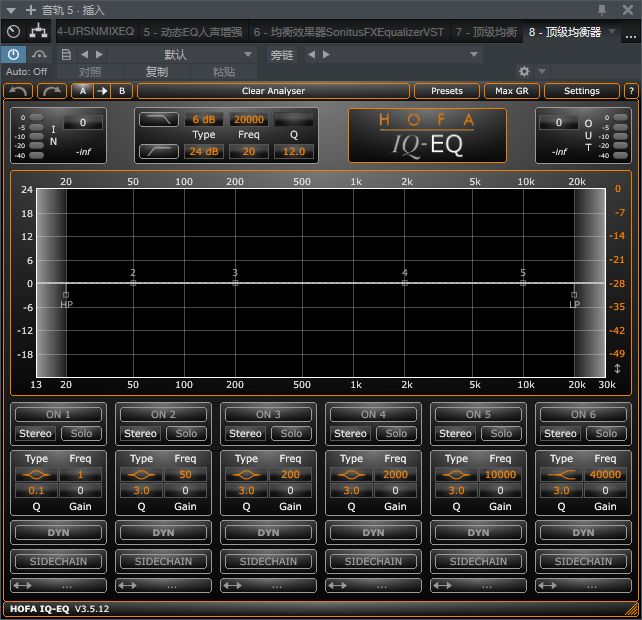Enable band ON 6

(583, 414)
